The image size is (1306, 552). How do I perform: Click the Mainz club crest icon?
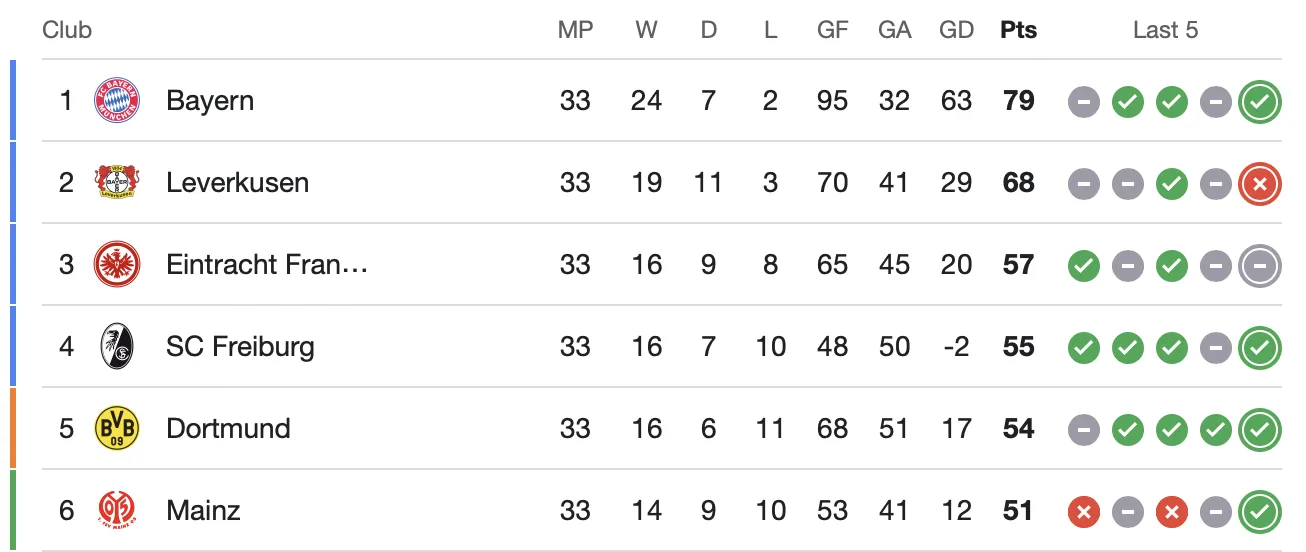[x=117, y=511]
